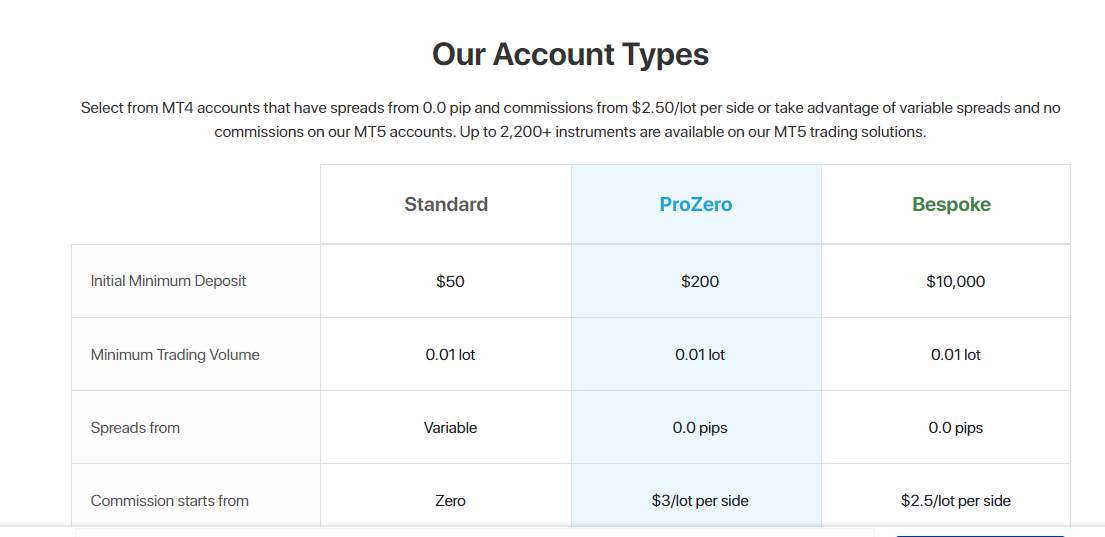This screenshot has height=537, width=1105.
Task: Click the Zero commission cell
Action: point(450,500)
